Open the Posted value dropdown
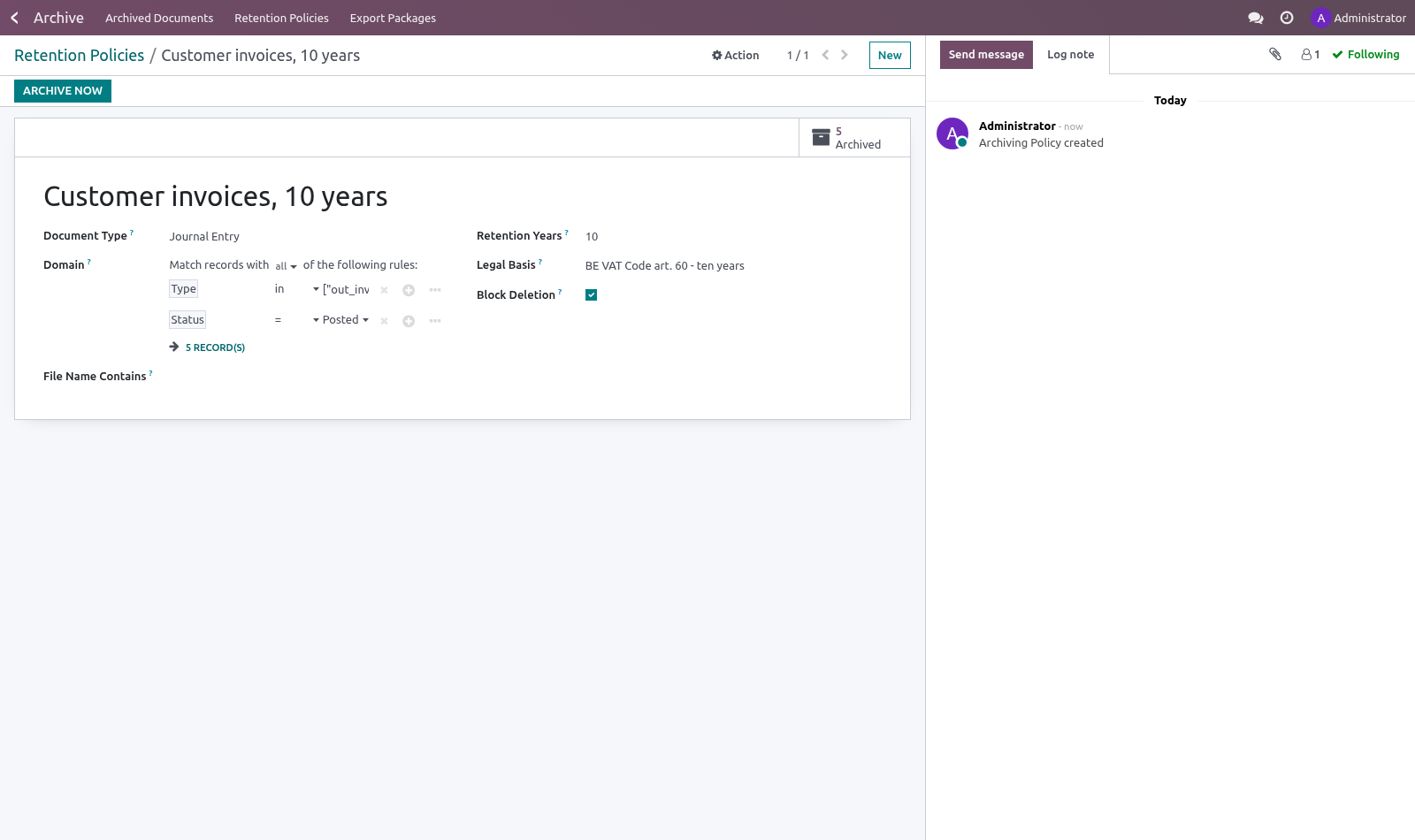 [346, 320]
